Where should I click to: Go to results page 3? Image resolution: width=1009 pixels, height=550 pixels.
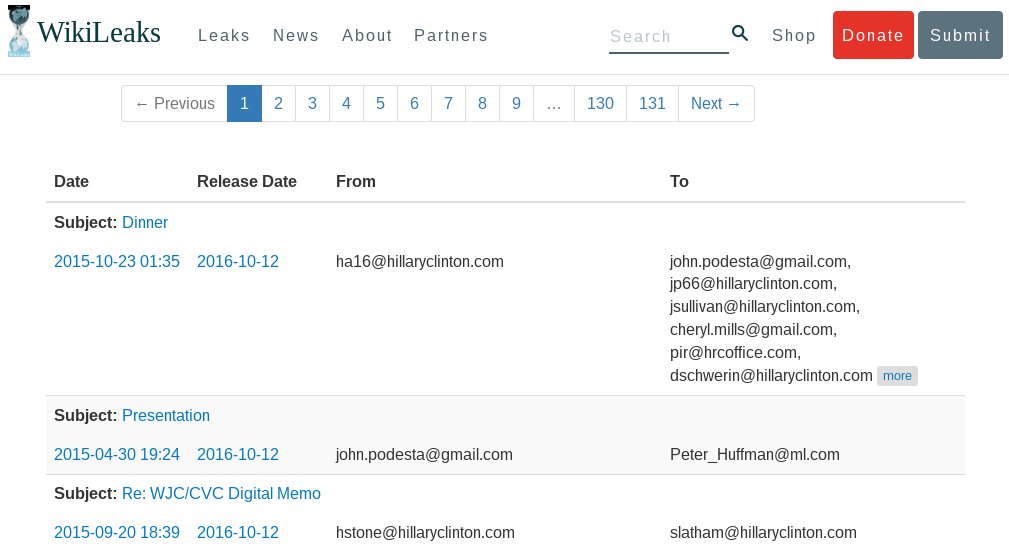coord(312,104)
